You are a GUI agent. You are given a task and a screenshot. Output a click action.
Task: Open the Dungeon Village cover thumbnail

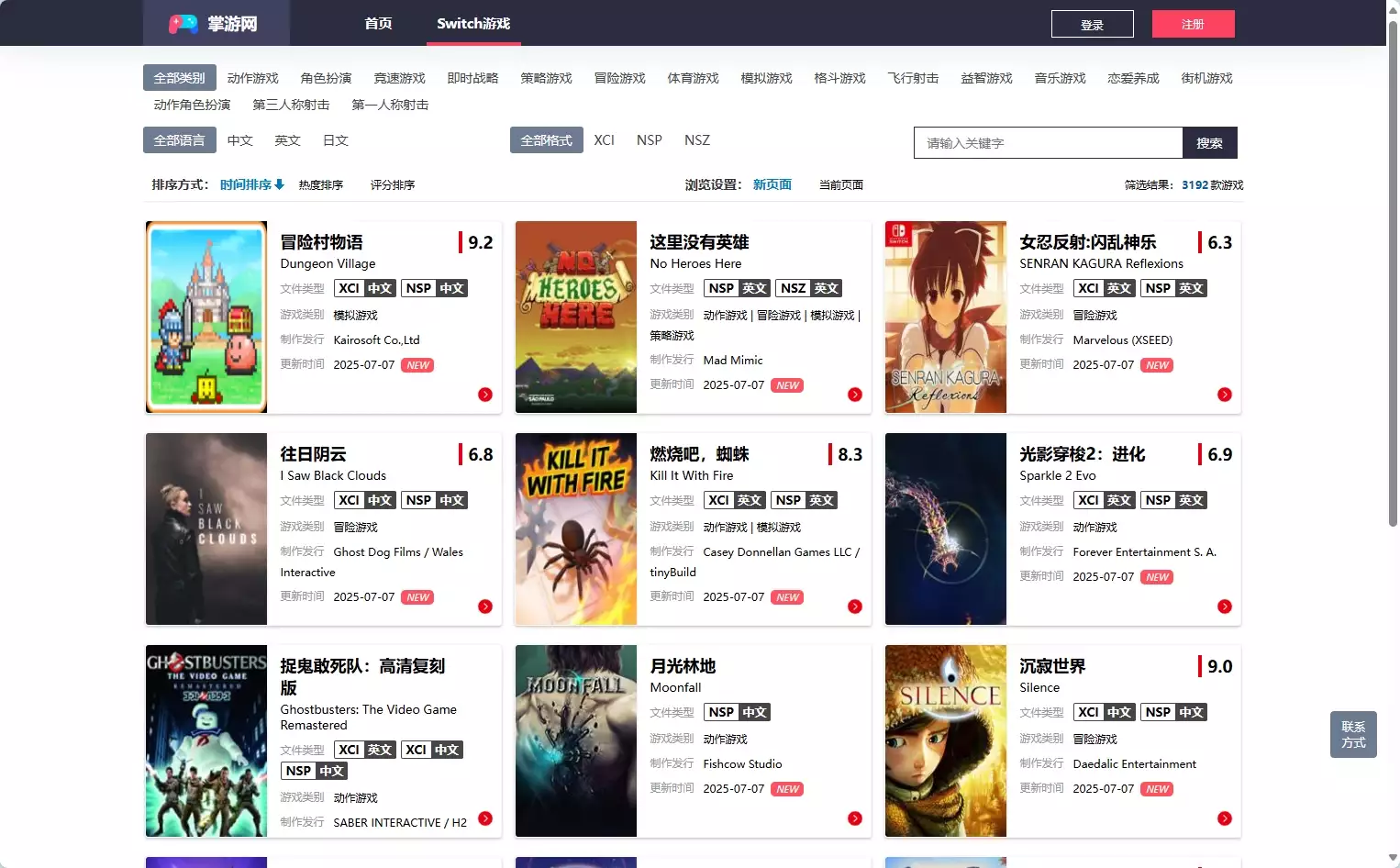point(206,317)
